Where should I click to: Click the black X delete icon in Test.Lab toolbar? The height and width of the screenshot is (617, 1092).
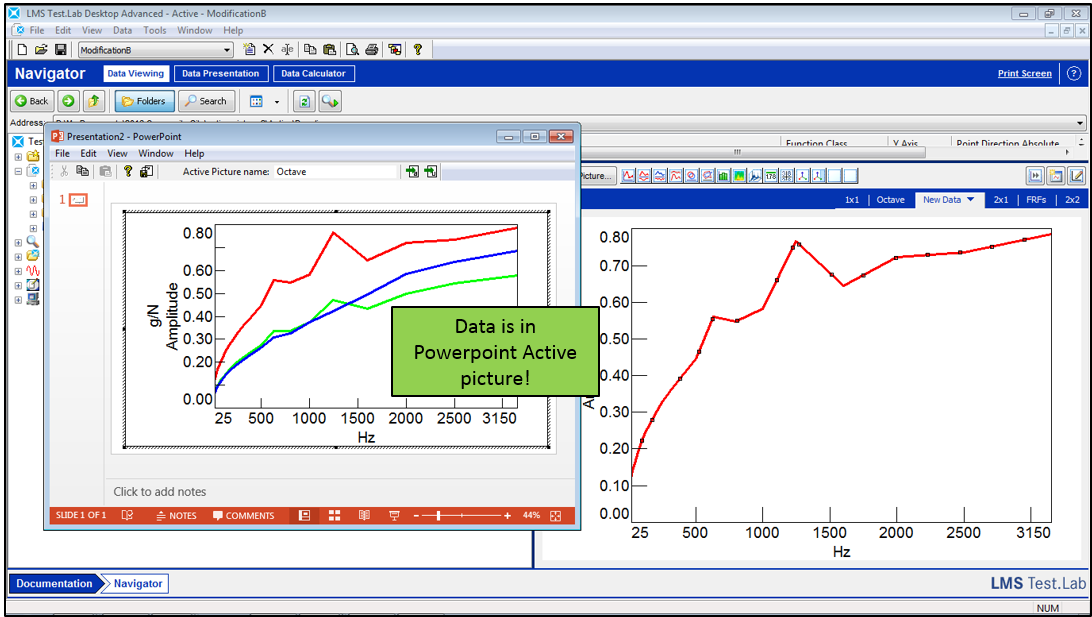tap(268, 49)
